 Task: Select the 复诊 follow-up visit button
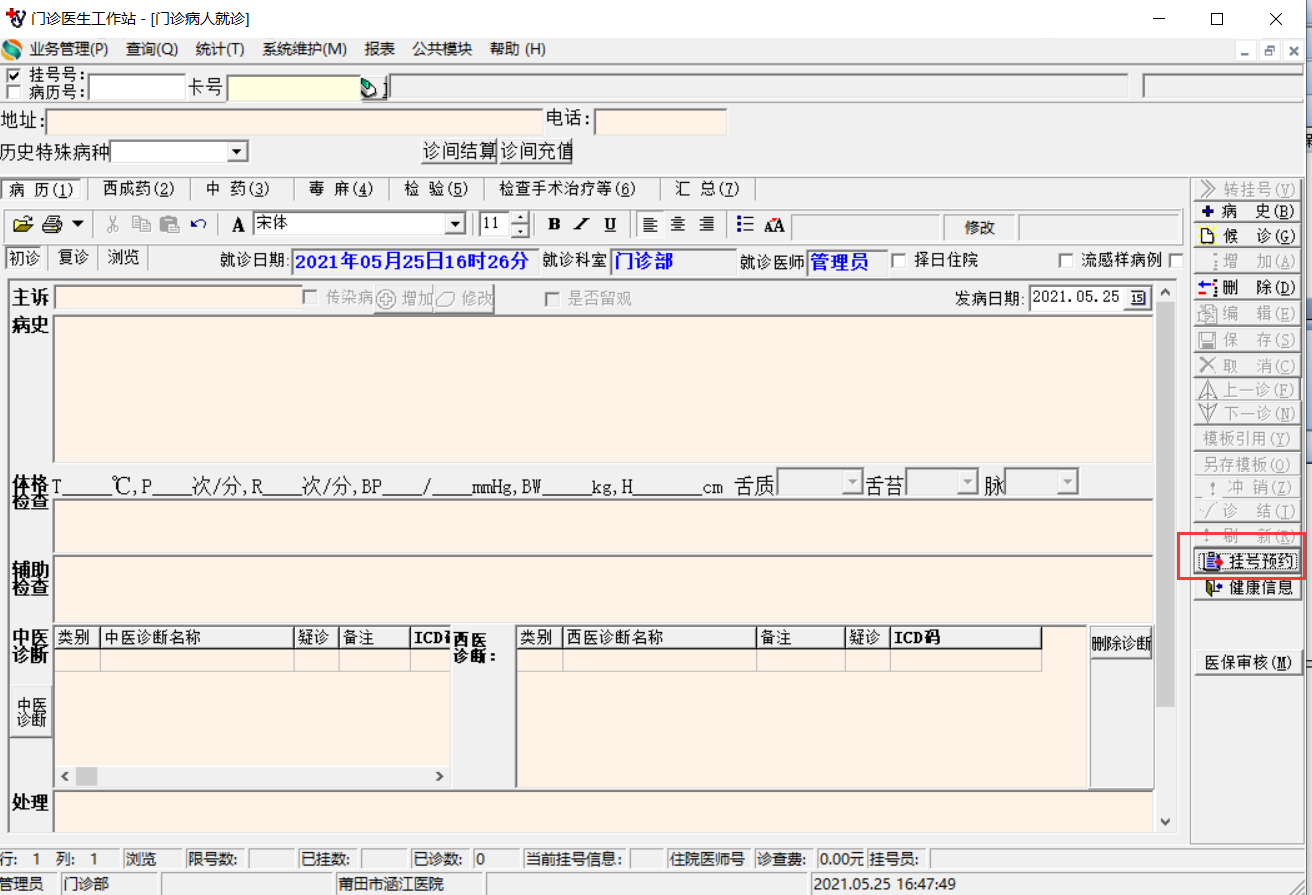pos(73,258)
